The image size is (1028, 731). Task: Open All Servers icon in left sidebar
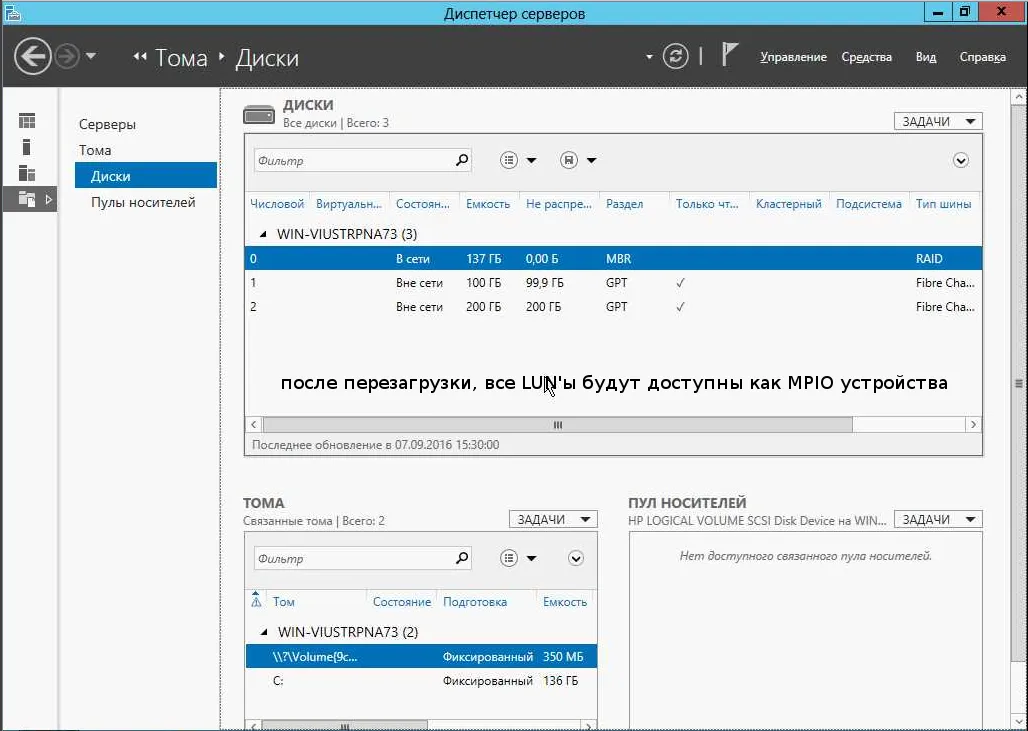coord(27,173)
